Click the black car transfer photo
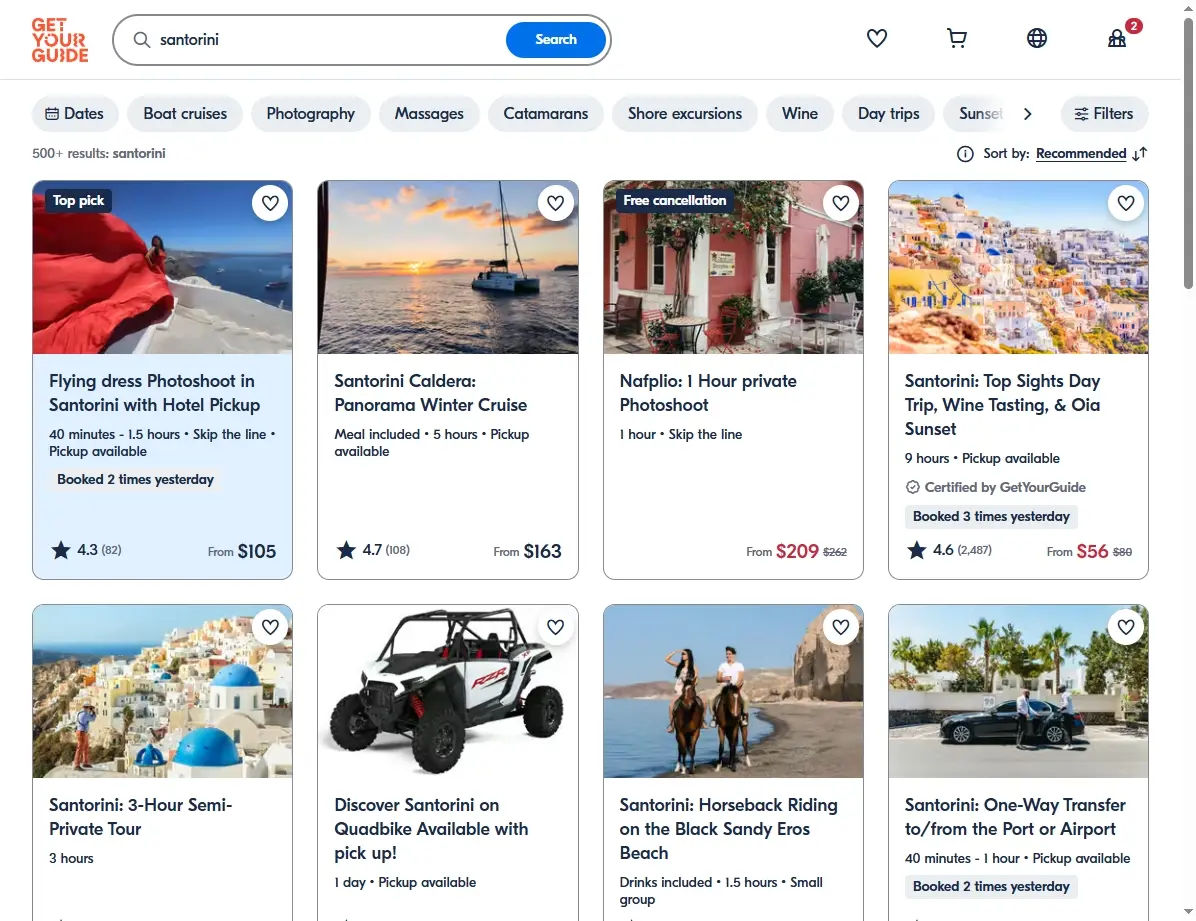The image size is (1196, 921). pos(1018,691)
